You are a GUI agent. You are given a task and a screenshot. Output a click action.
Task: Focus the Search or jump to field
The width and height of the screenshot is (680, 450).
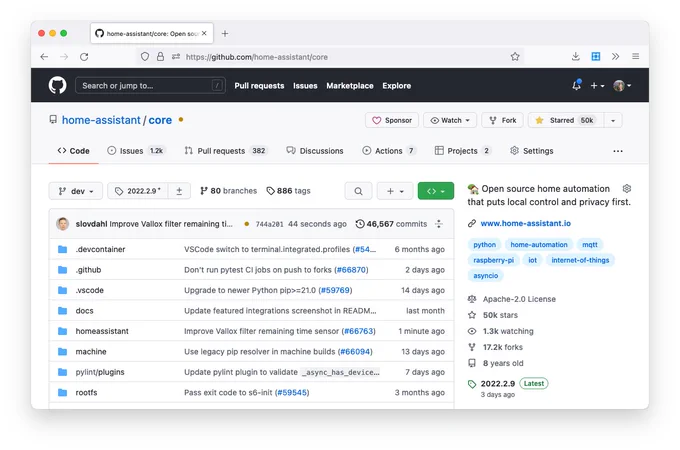coord(150,85)
